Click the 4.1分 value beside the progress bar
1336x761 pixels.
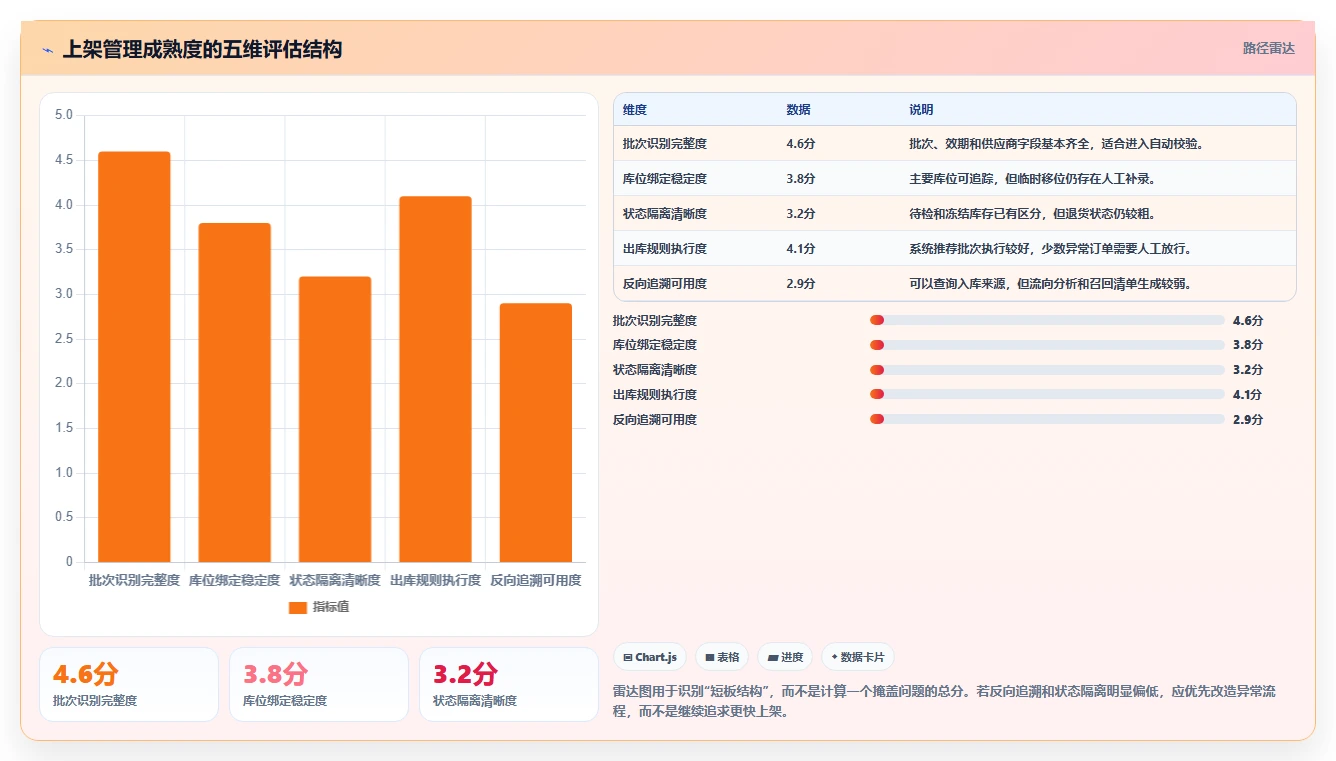click(x=1247, y=395)
